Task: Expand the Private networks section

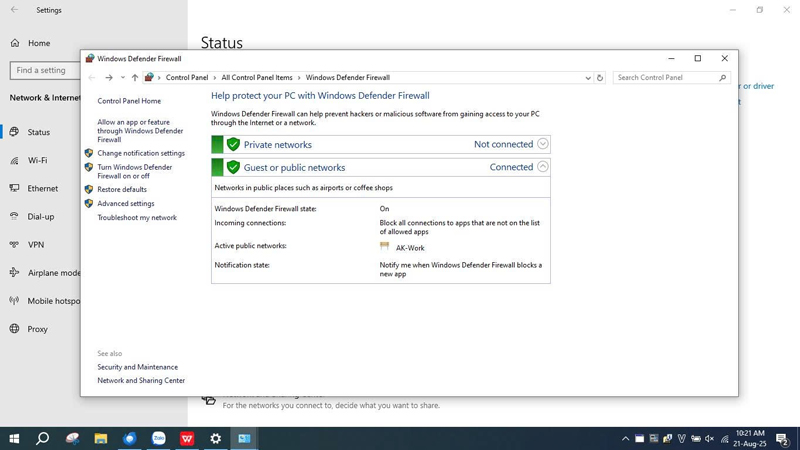Action: [x=543, y=144]
